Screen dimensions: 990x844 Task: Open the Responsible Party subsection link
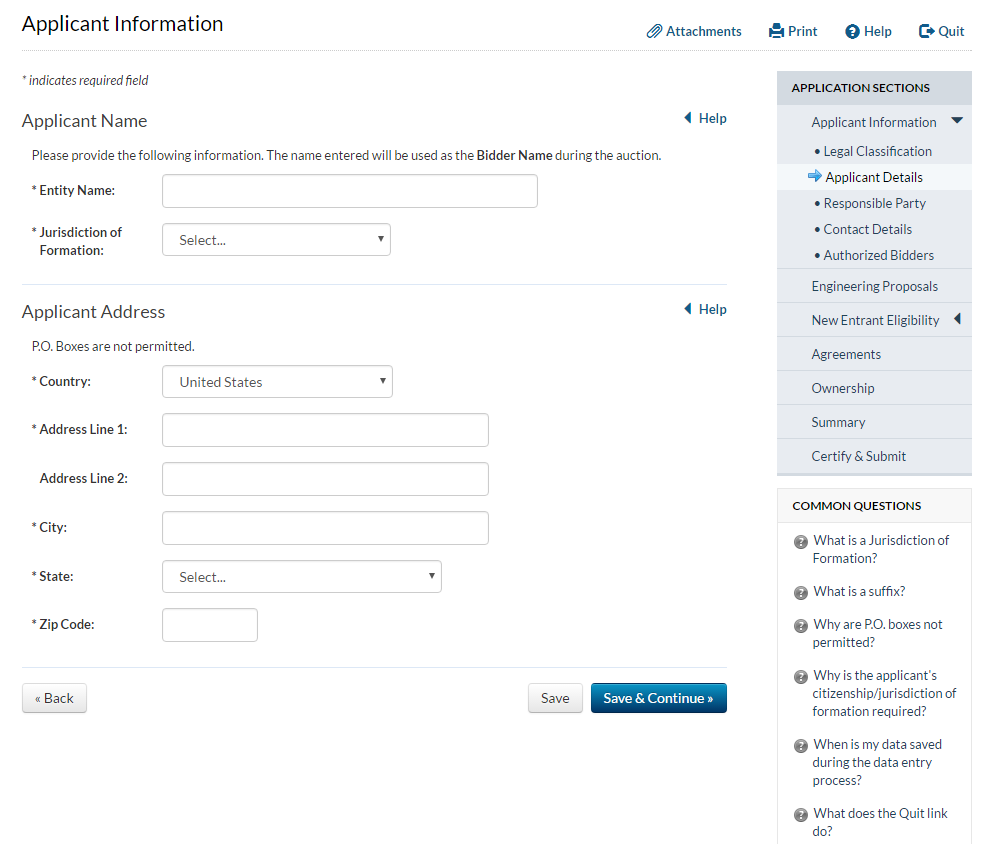[x=874, y=203]
